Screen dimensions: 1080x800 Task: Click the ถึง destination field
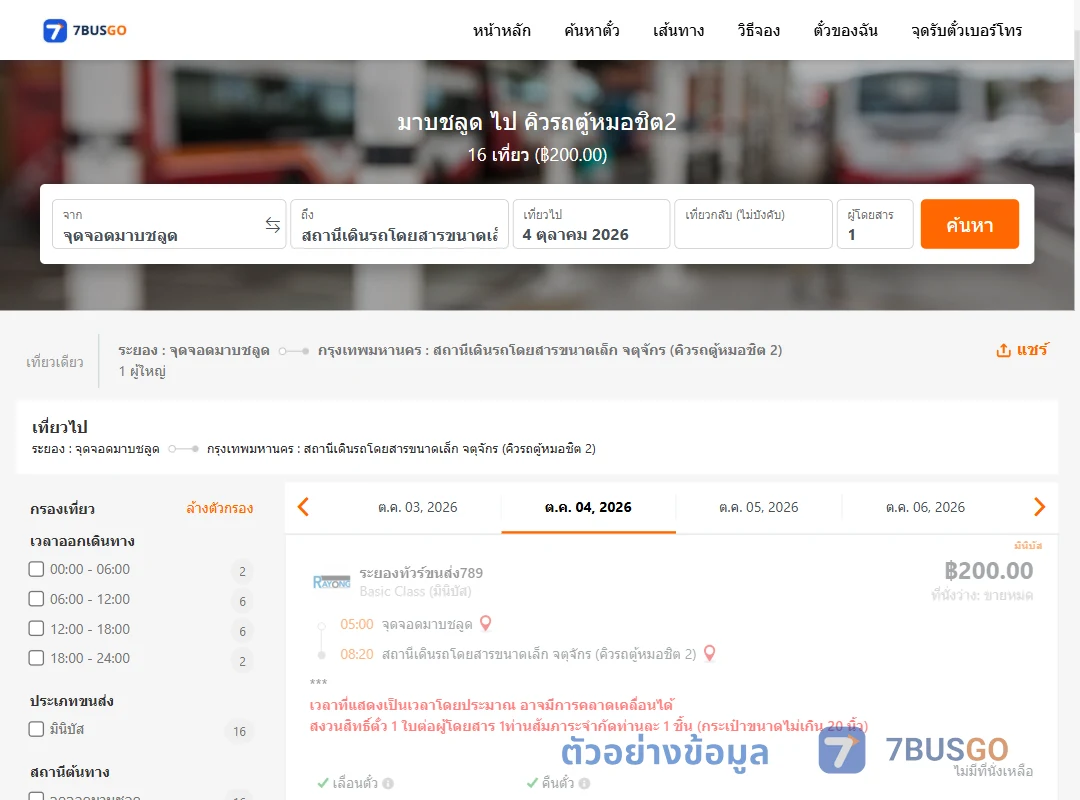[399, 224]
